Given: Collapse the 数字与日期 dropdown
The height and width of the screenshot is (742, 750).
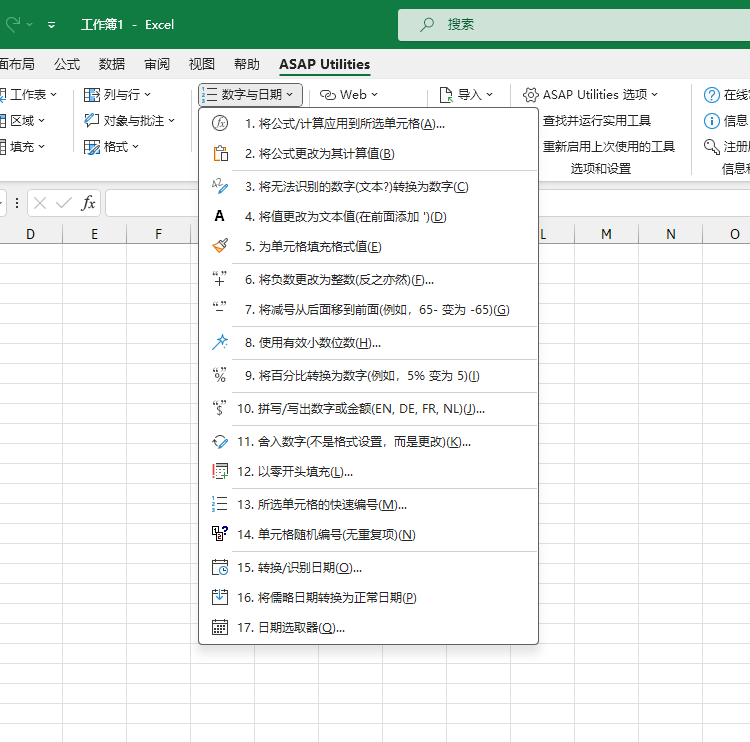Looking at the screenshot, I should coord(250,95).
